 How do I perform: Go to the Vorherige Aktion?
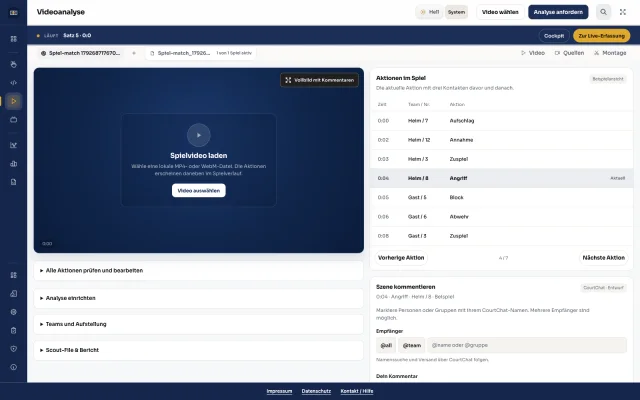coord(401,258)
